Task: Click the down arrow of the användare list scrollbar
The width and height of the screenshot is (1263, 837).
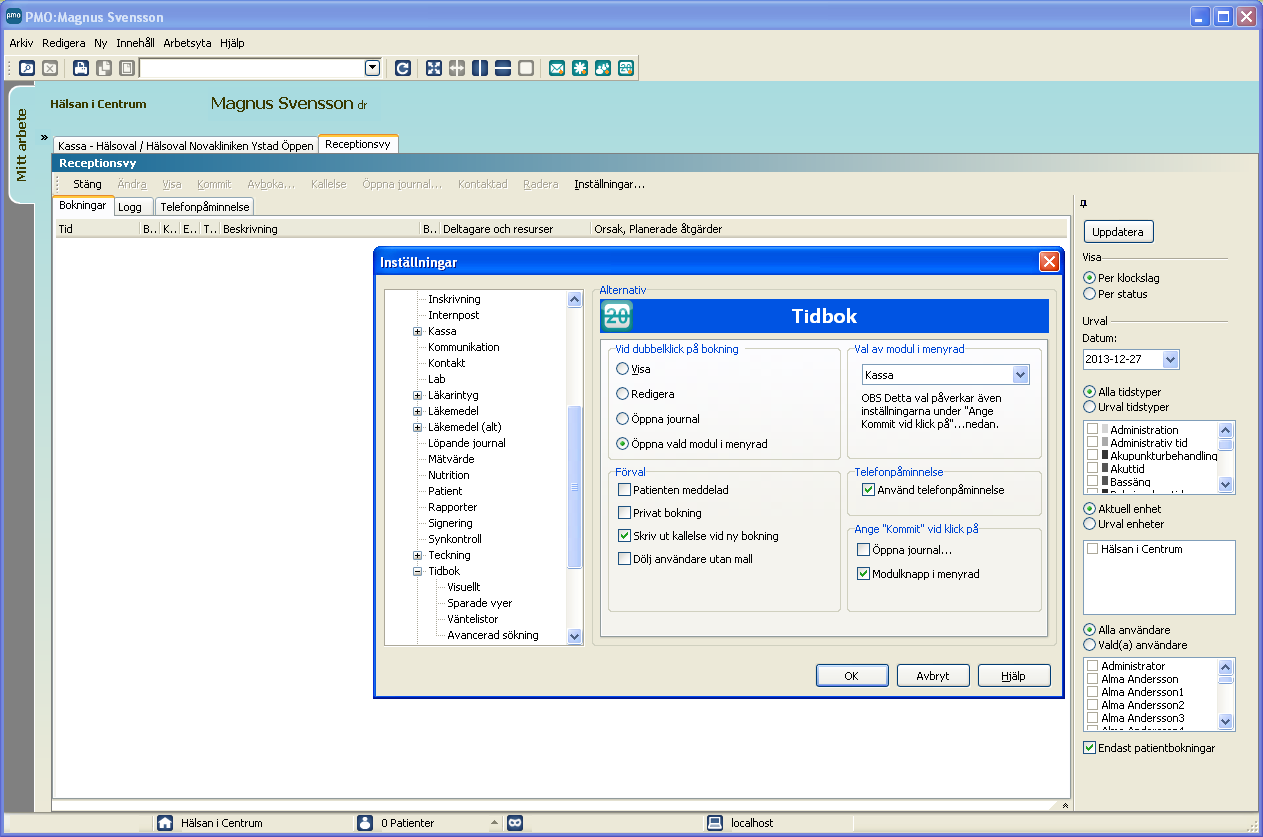Action: (1225, 720)
